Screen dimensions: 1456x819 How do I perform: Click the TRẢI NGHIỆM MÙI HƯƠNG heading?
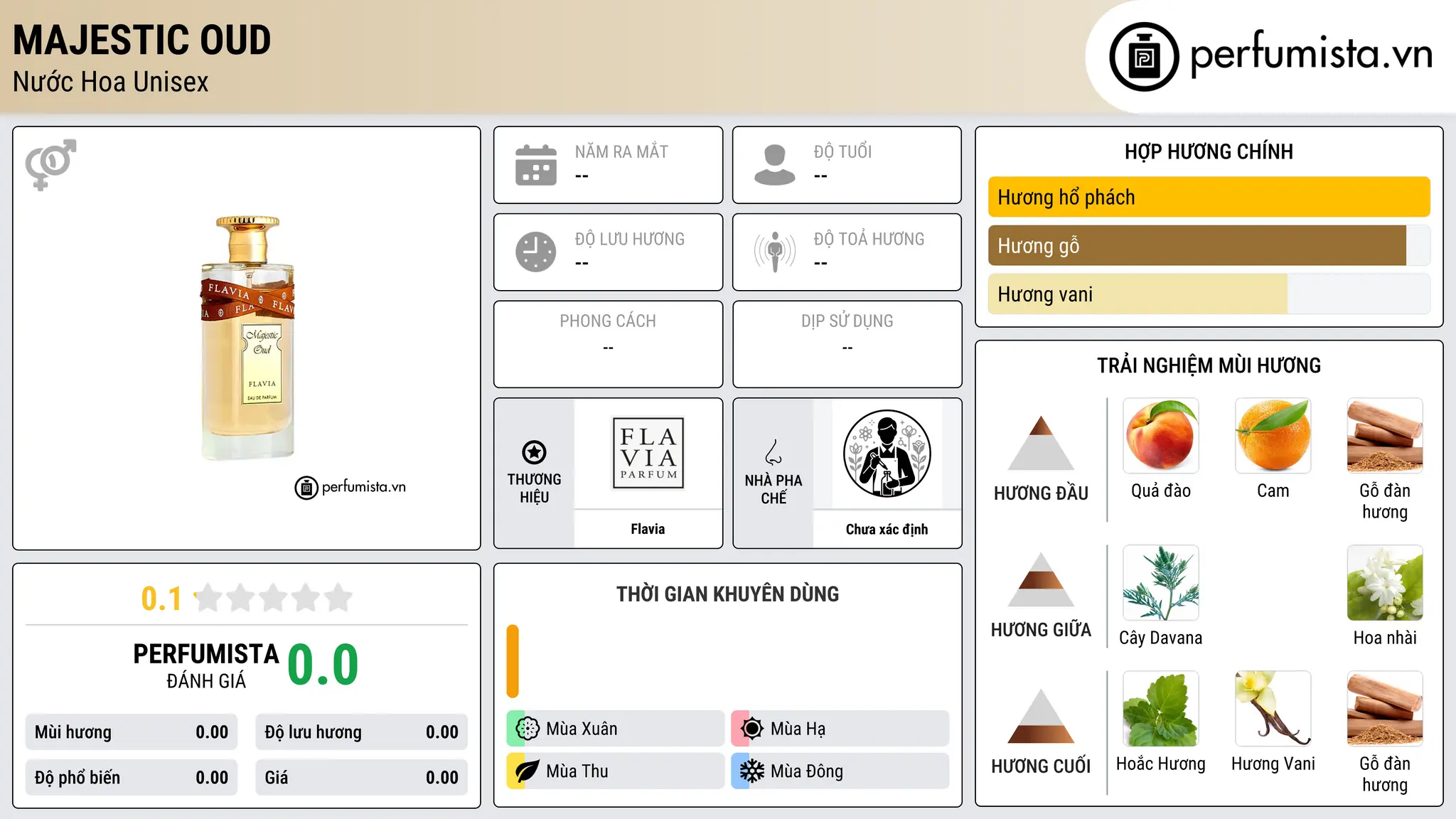click(1209, 365)
